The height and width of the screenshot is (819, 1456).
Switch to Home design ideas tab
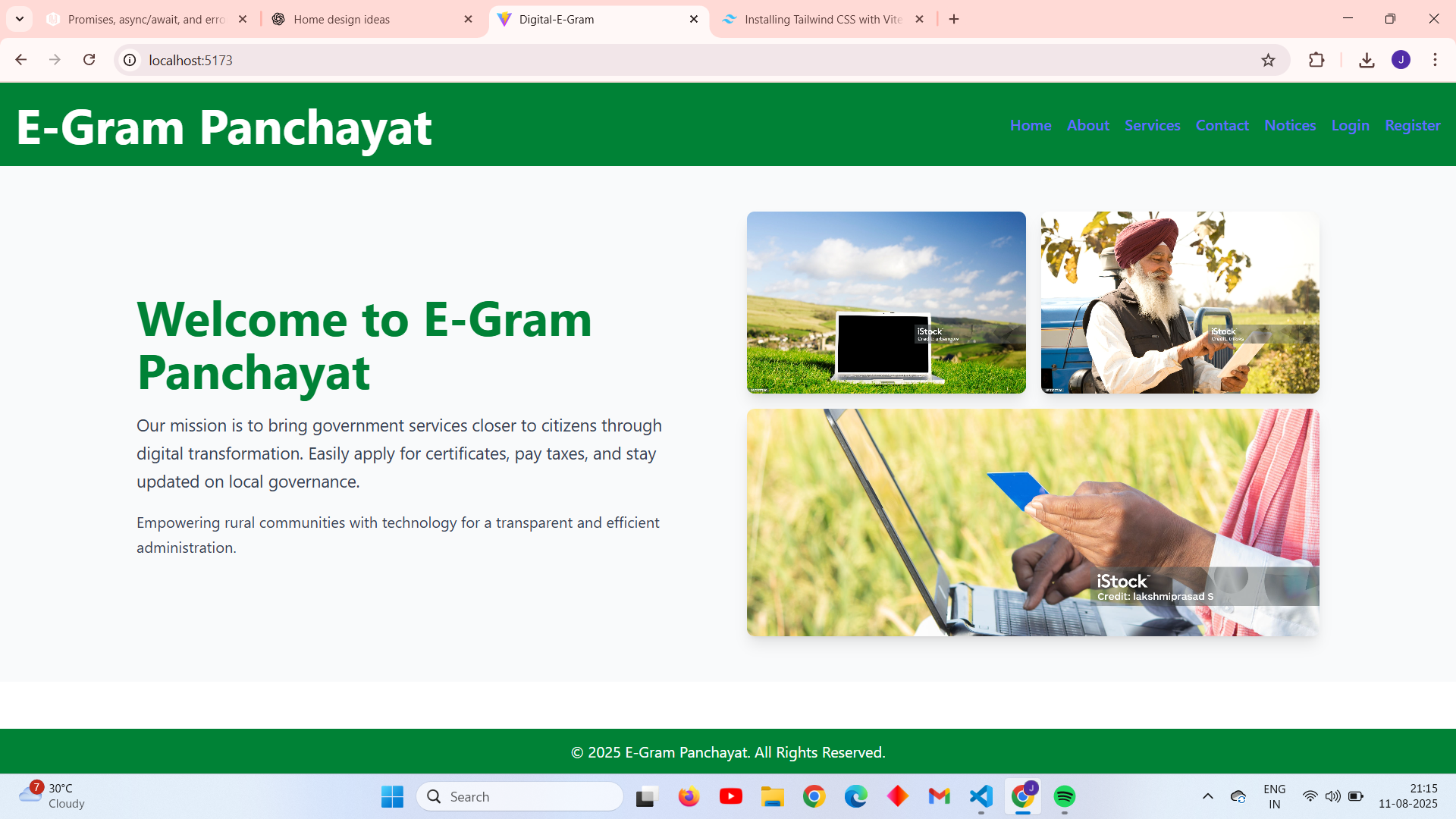(341, 19)
